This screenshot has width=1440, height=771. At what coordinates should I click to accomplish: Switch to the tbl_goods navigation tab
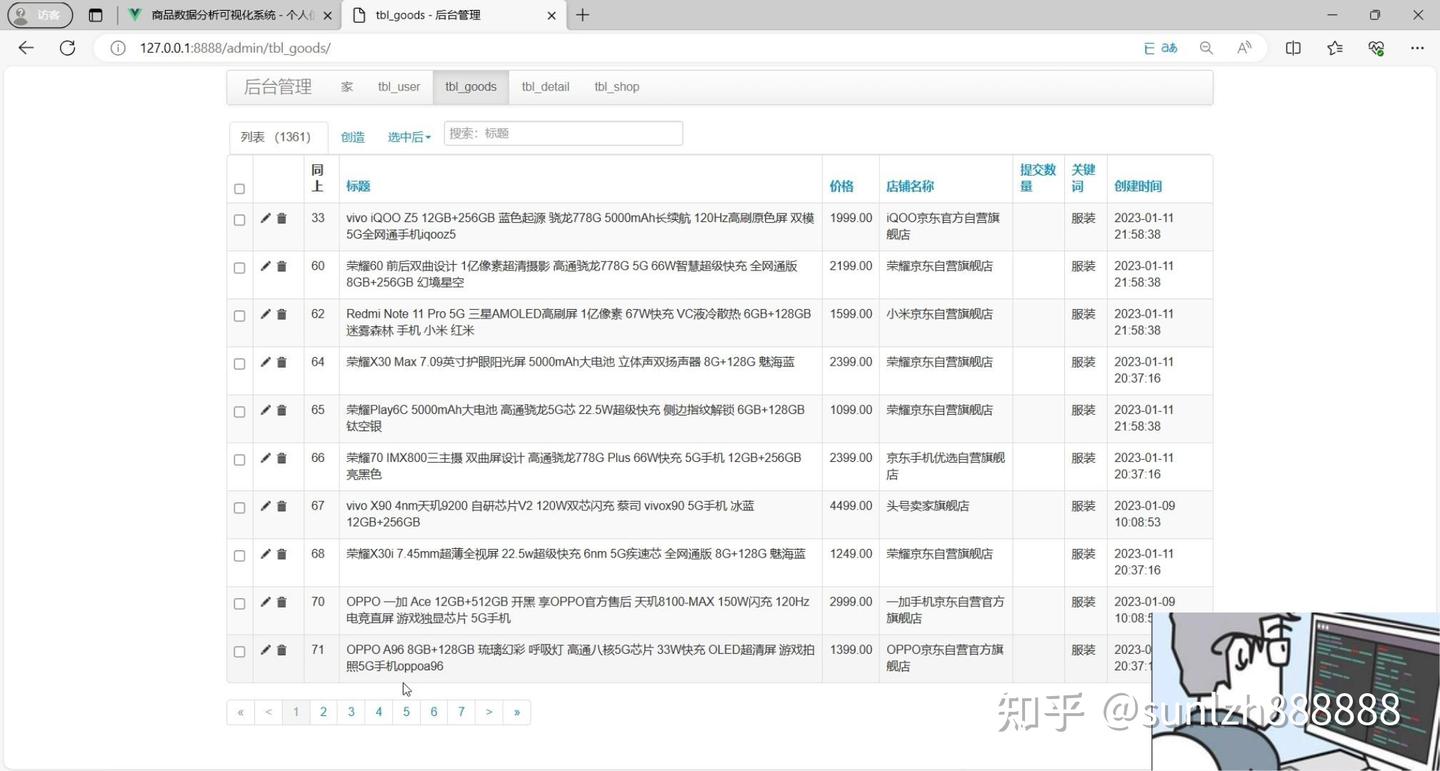471,87
